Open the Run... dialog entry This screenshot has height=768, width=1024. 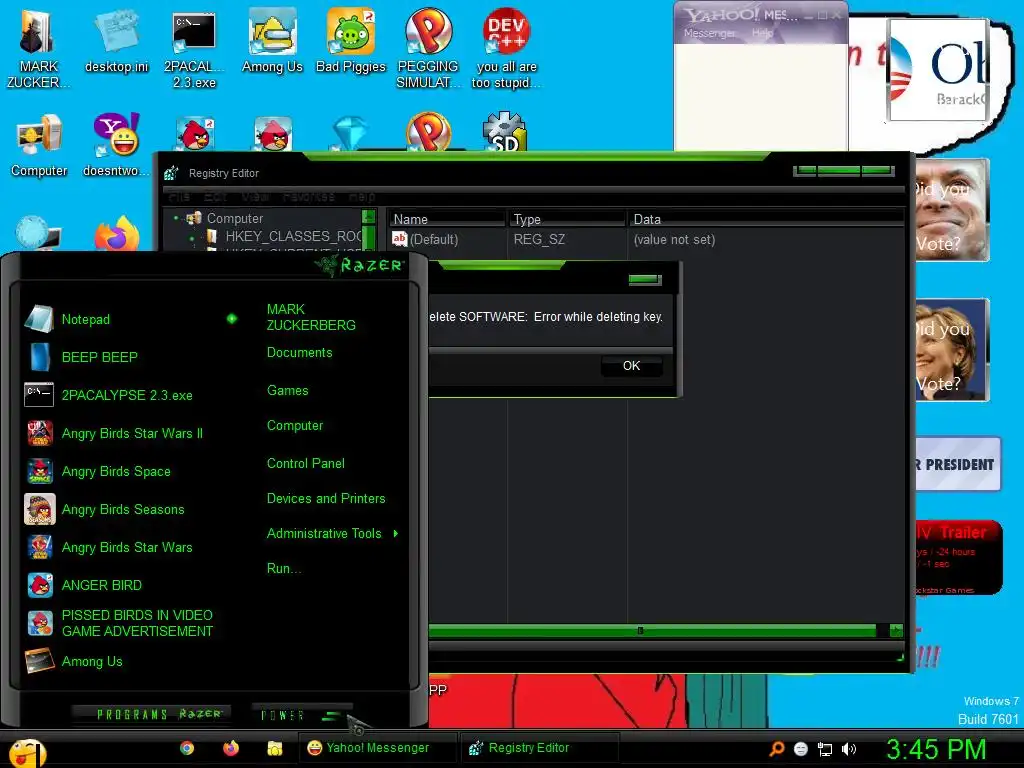click(283, 568)
